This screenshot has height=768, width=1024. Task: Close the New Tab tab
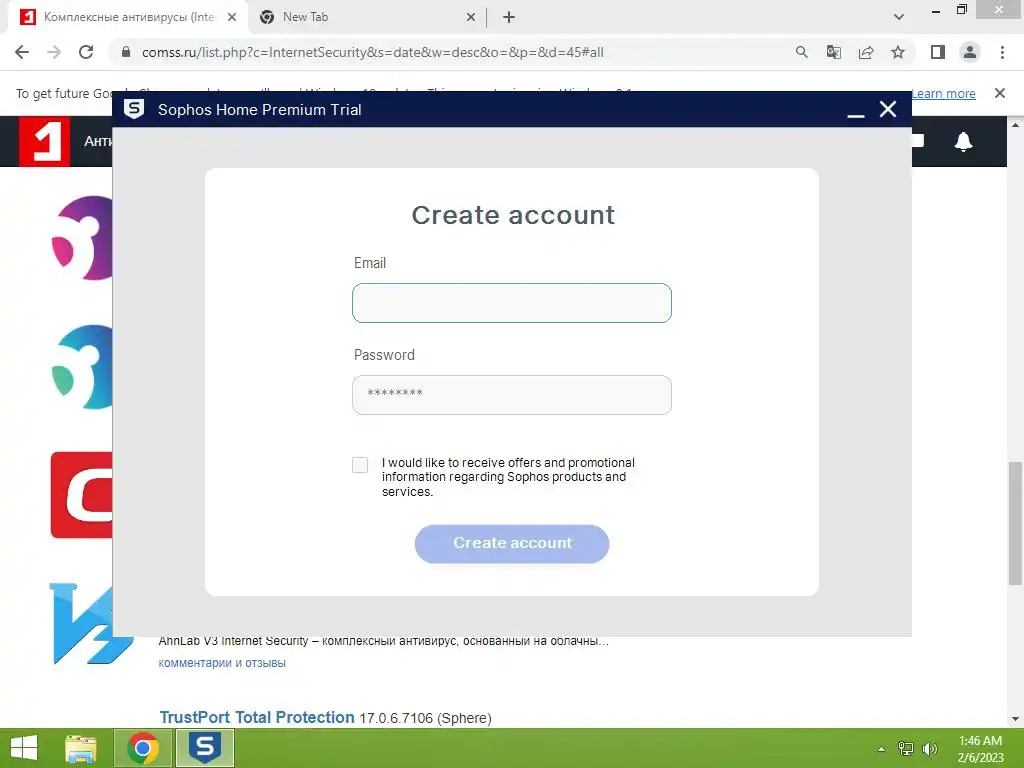(471, 17)
